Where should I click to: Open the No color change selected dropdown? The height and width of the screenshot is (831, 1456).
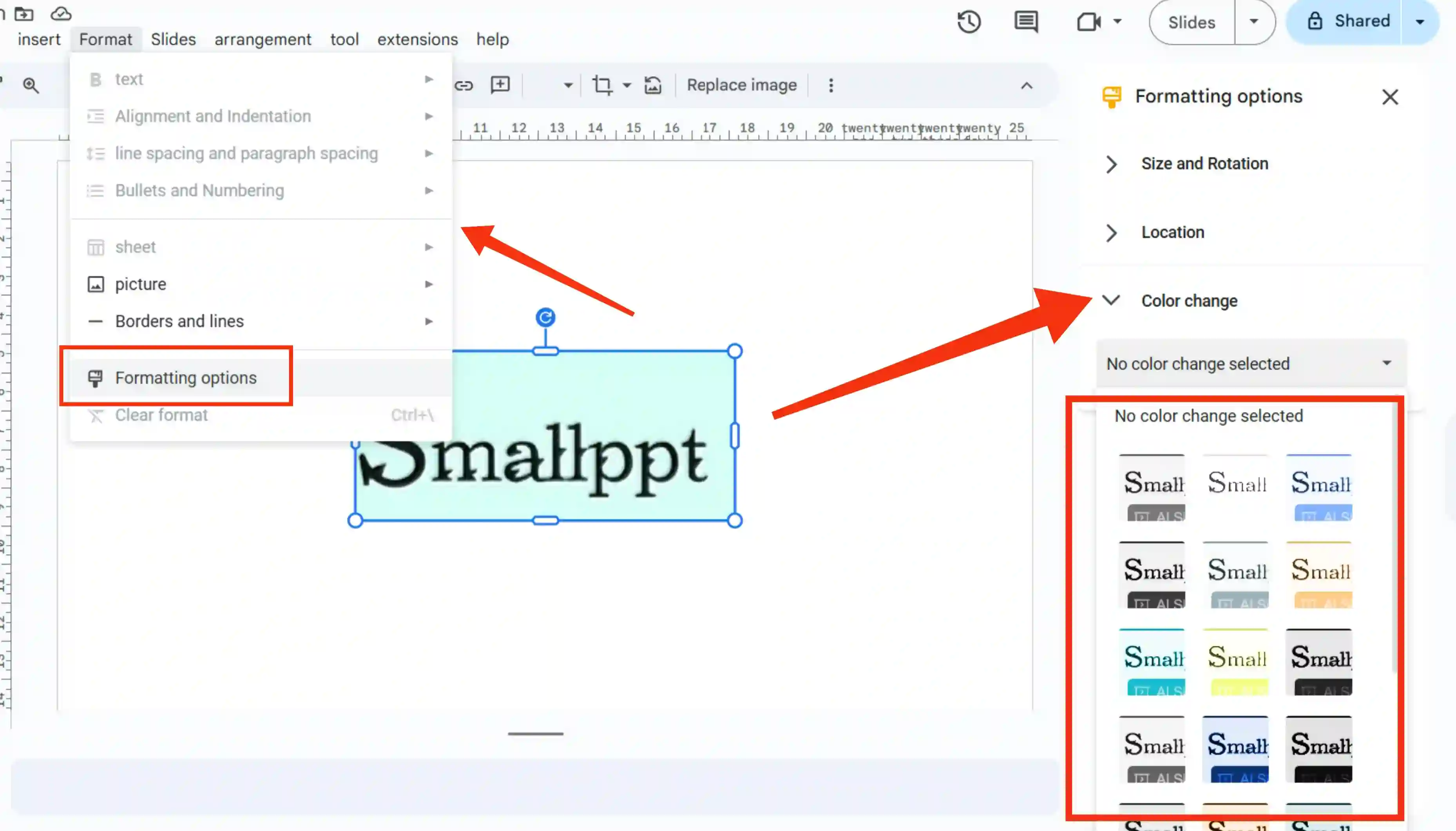(1251, 364)
